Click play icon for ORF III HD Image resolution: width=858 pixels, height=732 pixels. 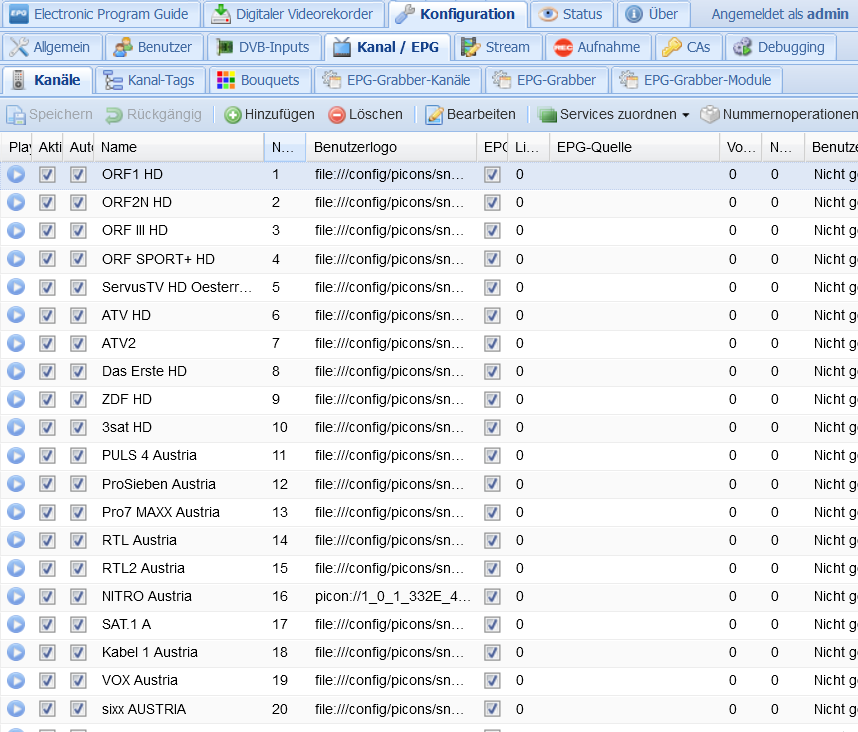[16, 230]
